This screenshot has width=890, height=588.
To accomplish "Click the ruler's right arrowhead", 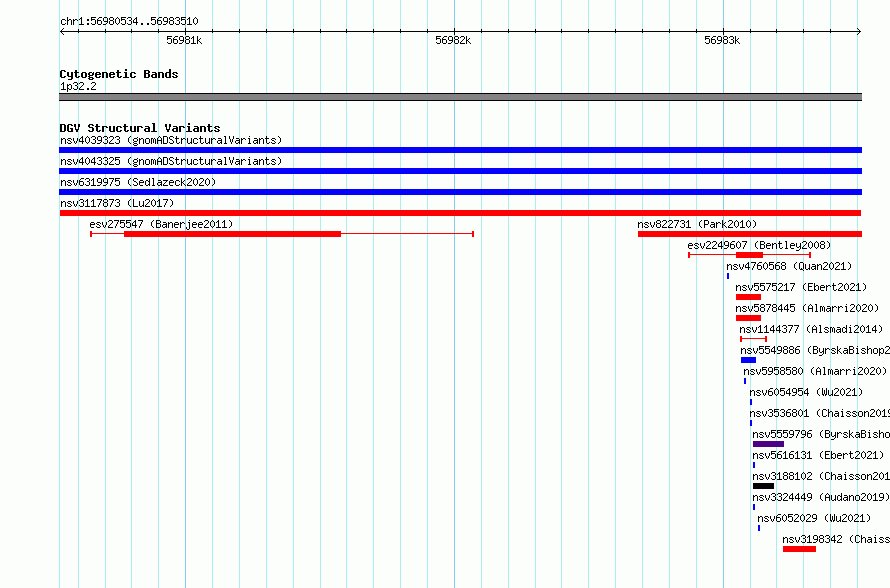I will [859, 32].
